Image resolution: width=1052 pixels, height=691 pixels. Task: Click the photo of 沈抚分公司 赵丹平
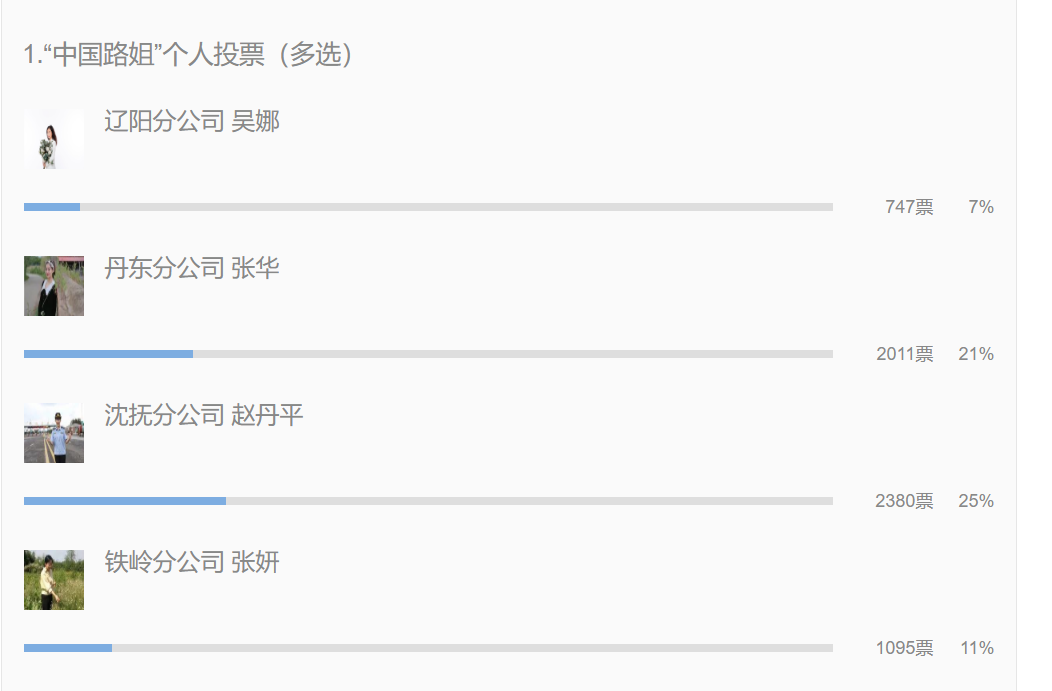(x=54, y=433)
